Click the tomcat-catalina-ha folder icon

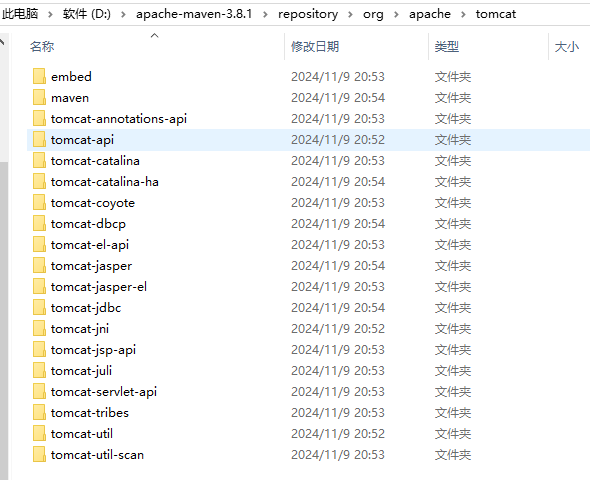coord(39,182)
